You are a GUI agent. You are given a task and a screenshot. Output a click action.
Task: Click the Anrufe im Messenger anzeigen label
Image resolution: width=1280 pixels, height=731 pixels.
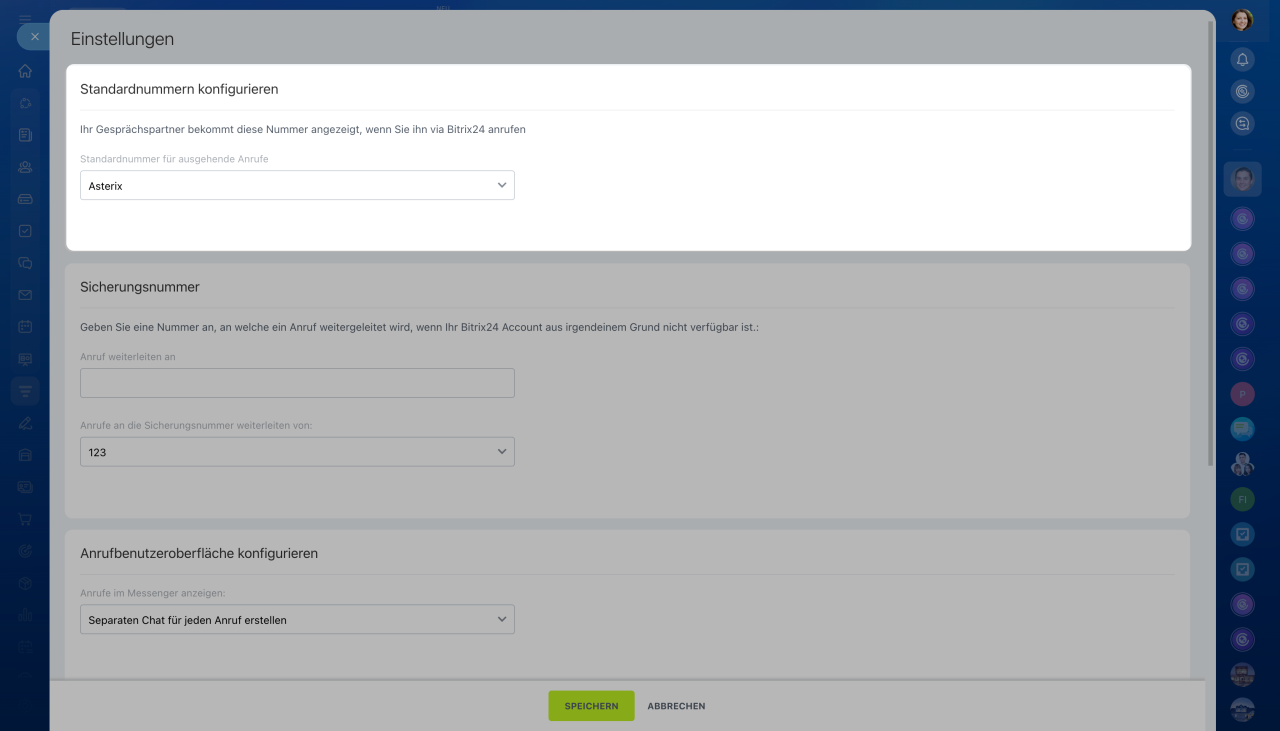pos(152,593)
